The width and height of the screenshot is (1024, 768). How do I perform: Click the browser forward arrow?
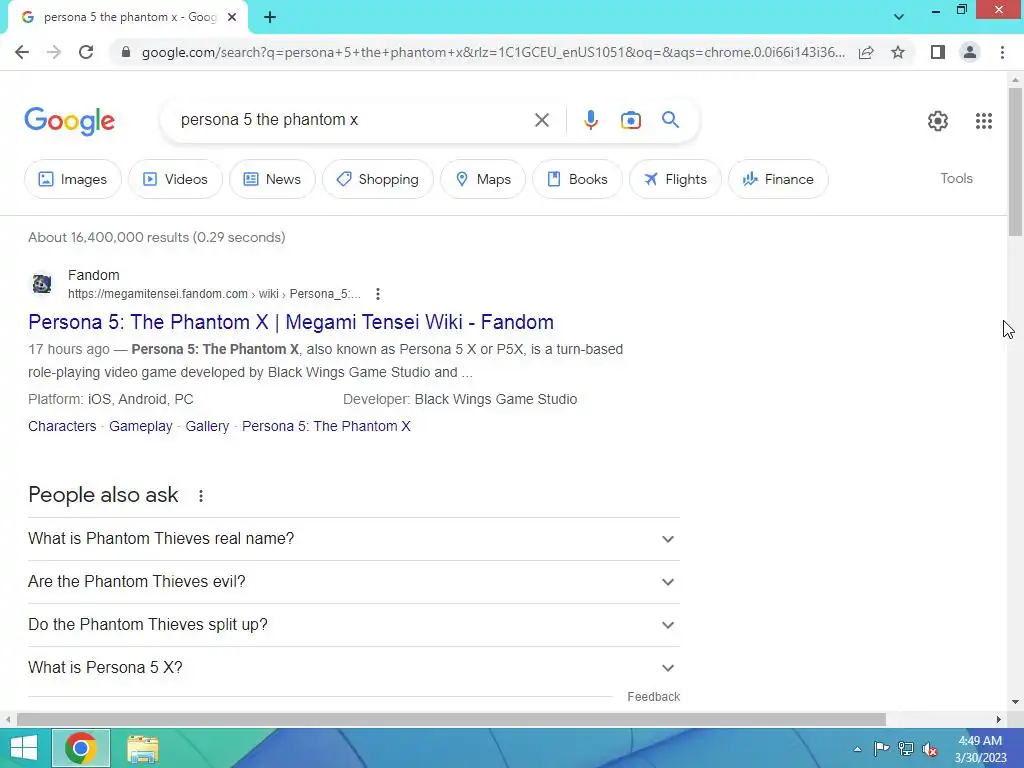pyautogui.click(x=54, y=52)
